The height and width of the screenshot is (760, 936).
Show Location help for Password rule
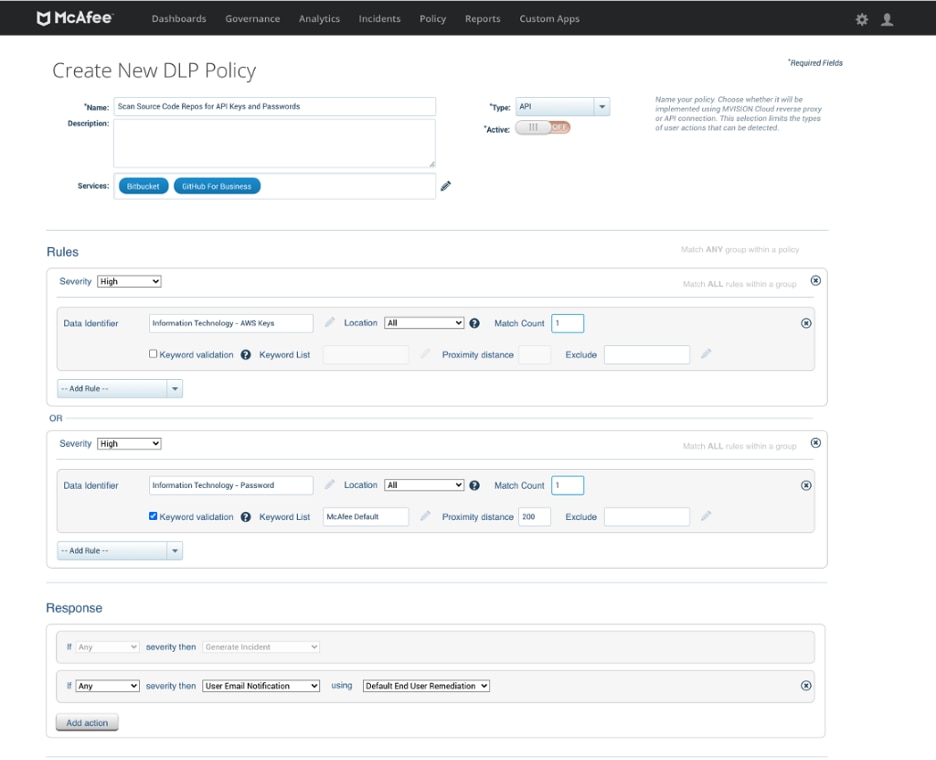point(475,485)
